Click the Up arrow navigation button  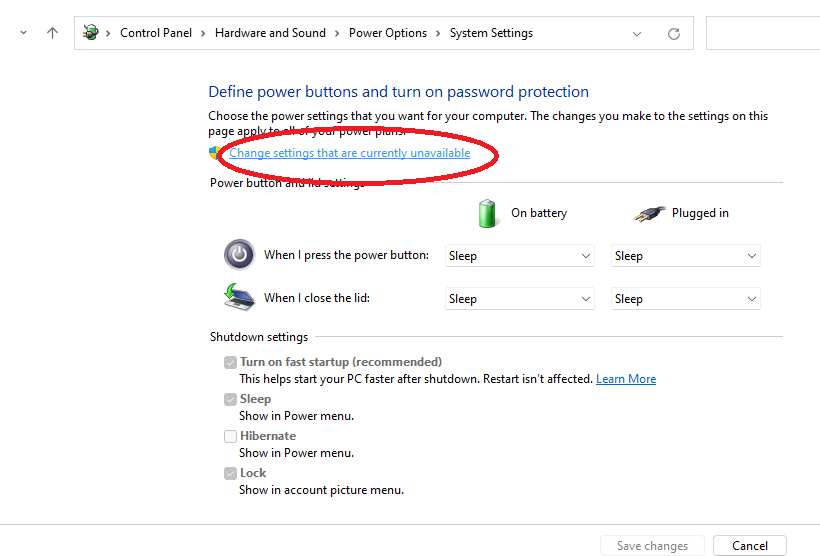click(52, 33)
